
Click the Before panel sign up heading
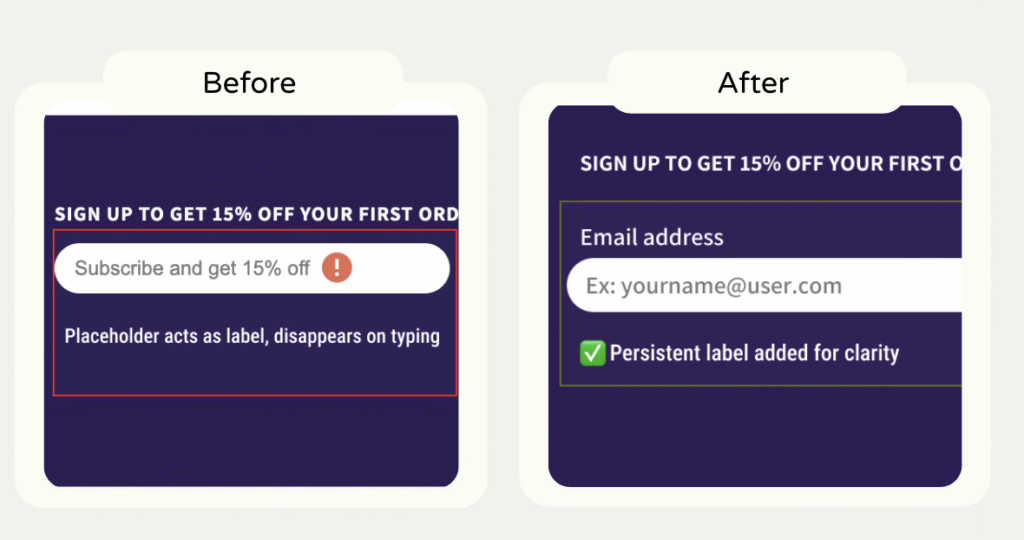click(255, 214)
